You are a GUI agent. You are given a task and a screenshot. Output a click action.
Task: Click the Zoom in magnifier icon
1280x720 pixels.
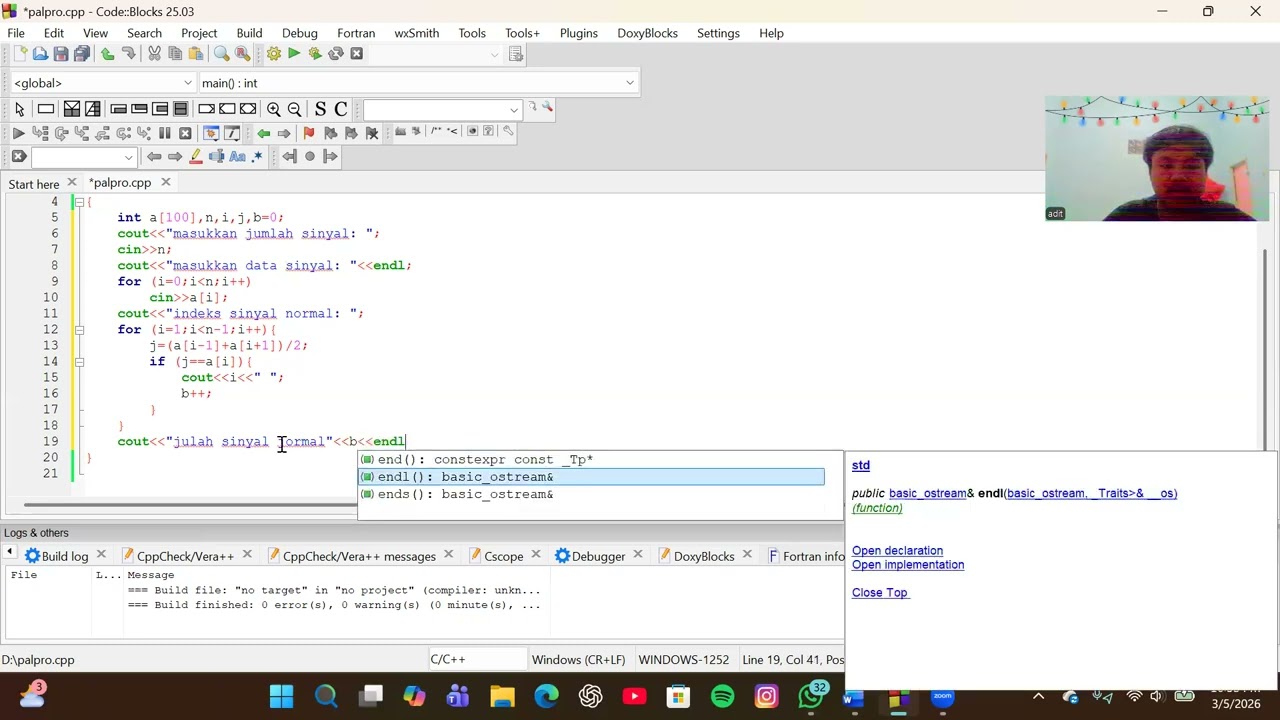coord(273,109)
